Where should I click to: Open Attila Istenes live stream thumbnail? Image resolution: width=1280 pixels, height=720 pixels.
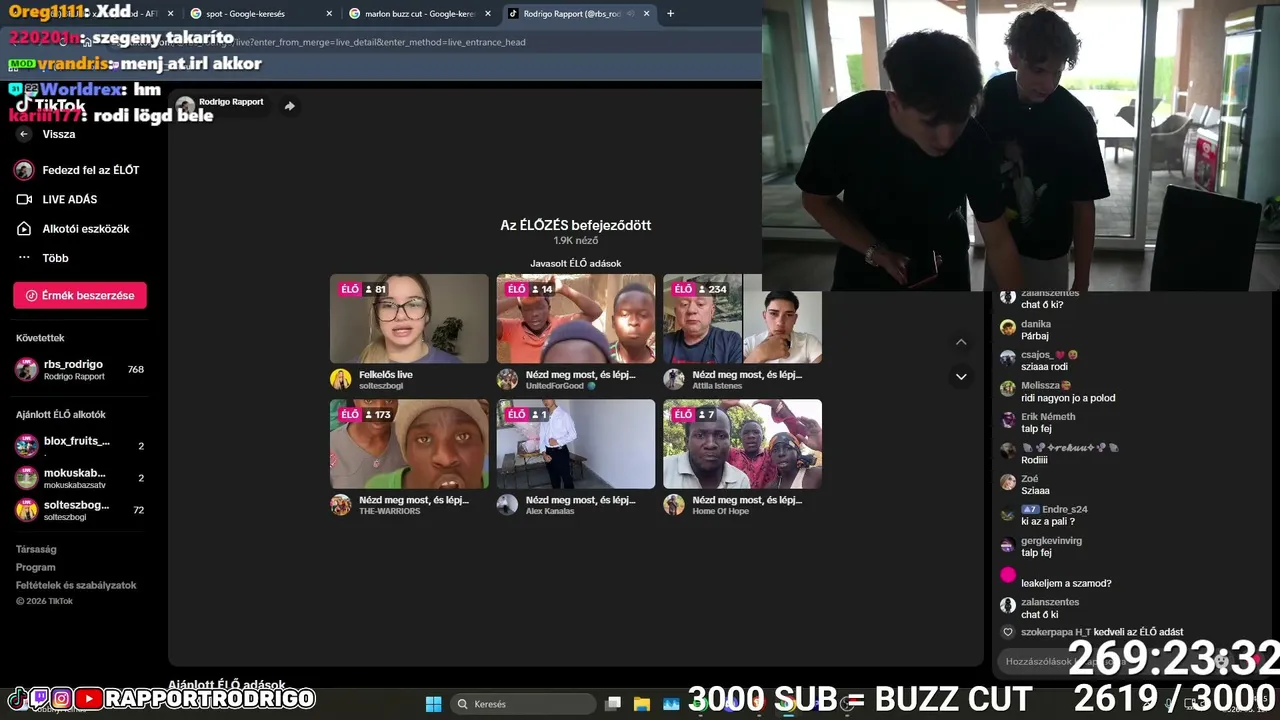click(742, 319)
